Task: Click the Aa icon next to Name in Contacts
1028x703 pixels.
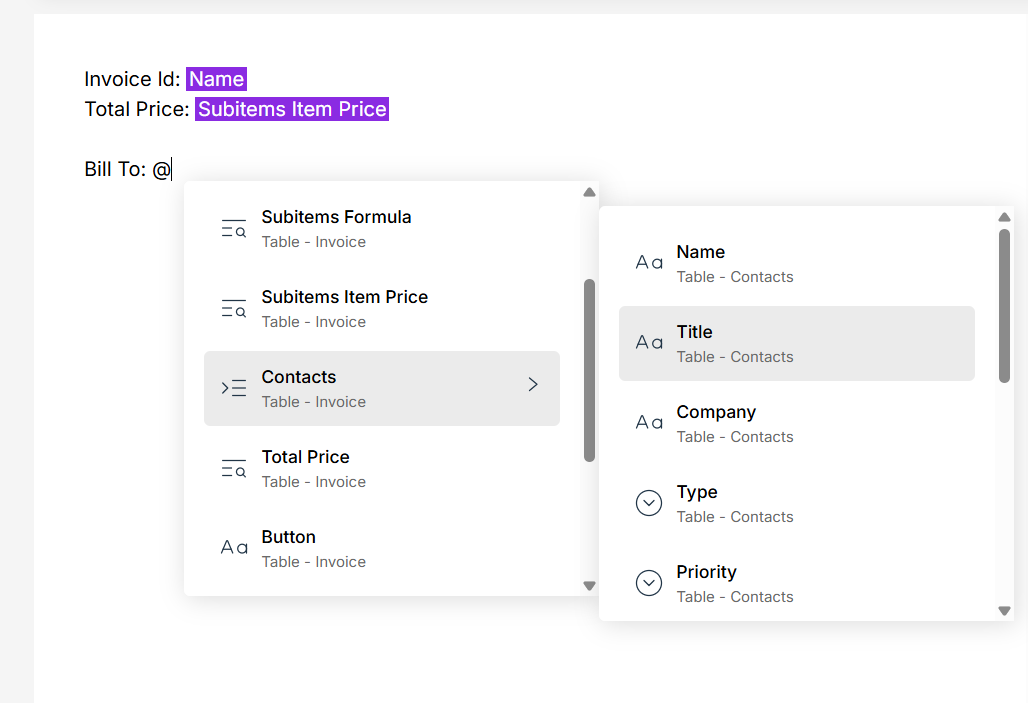Action: coord(648,263)
